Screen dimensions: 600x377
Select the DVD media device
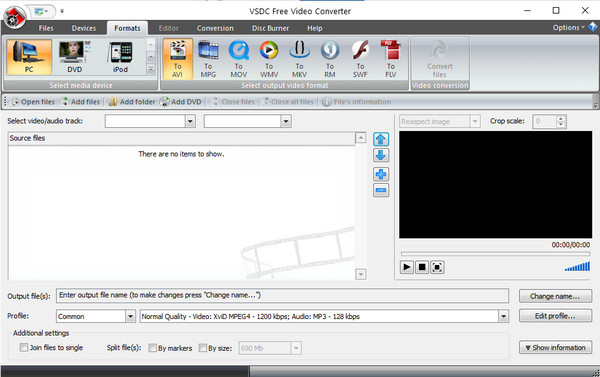(75, 57)
